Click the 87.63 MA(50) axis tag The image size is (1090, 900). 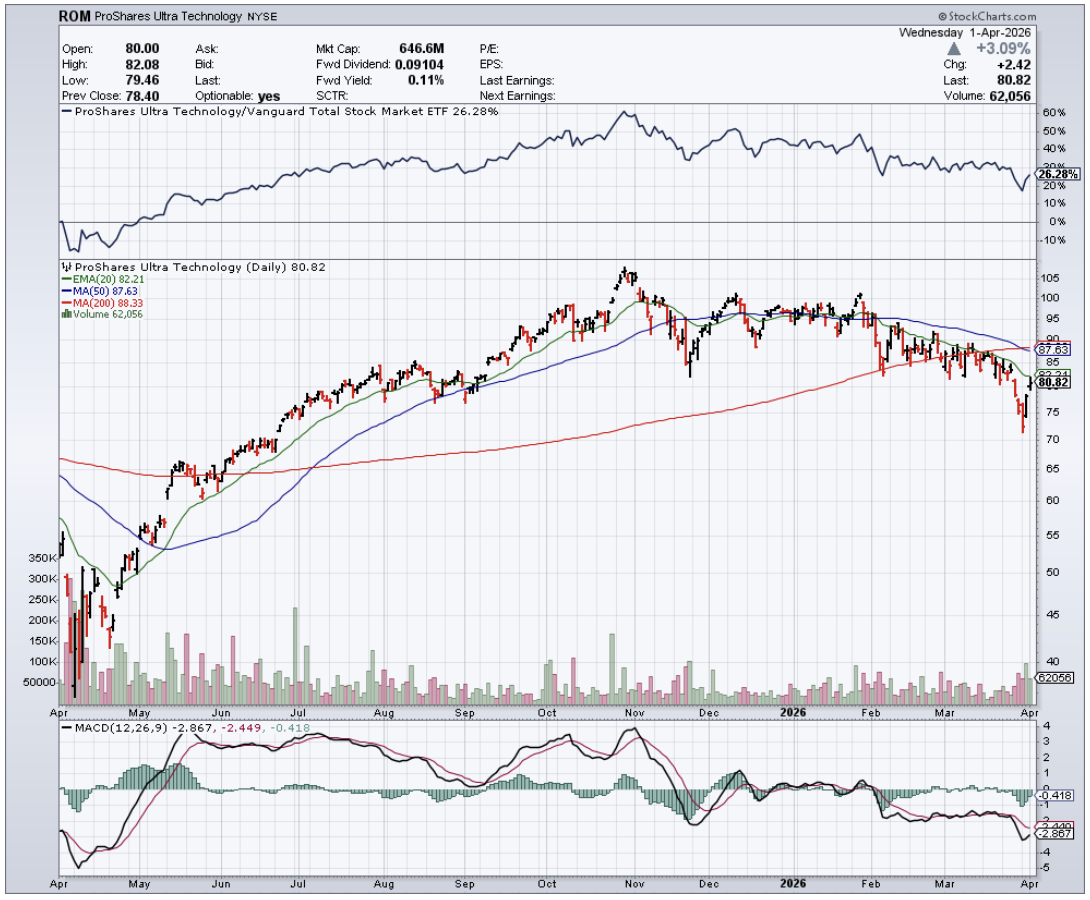click(1054, 350)
